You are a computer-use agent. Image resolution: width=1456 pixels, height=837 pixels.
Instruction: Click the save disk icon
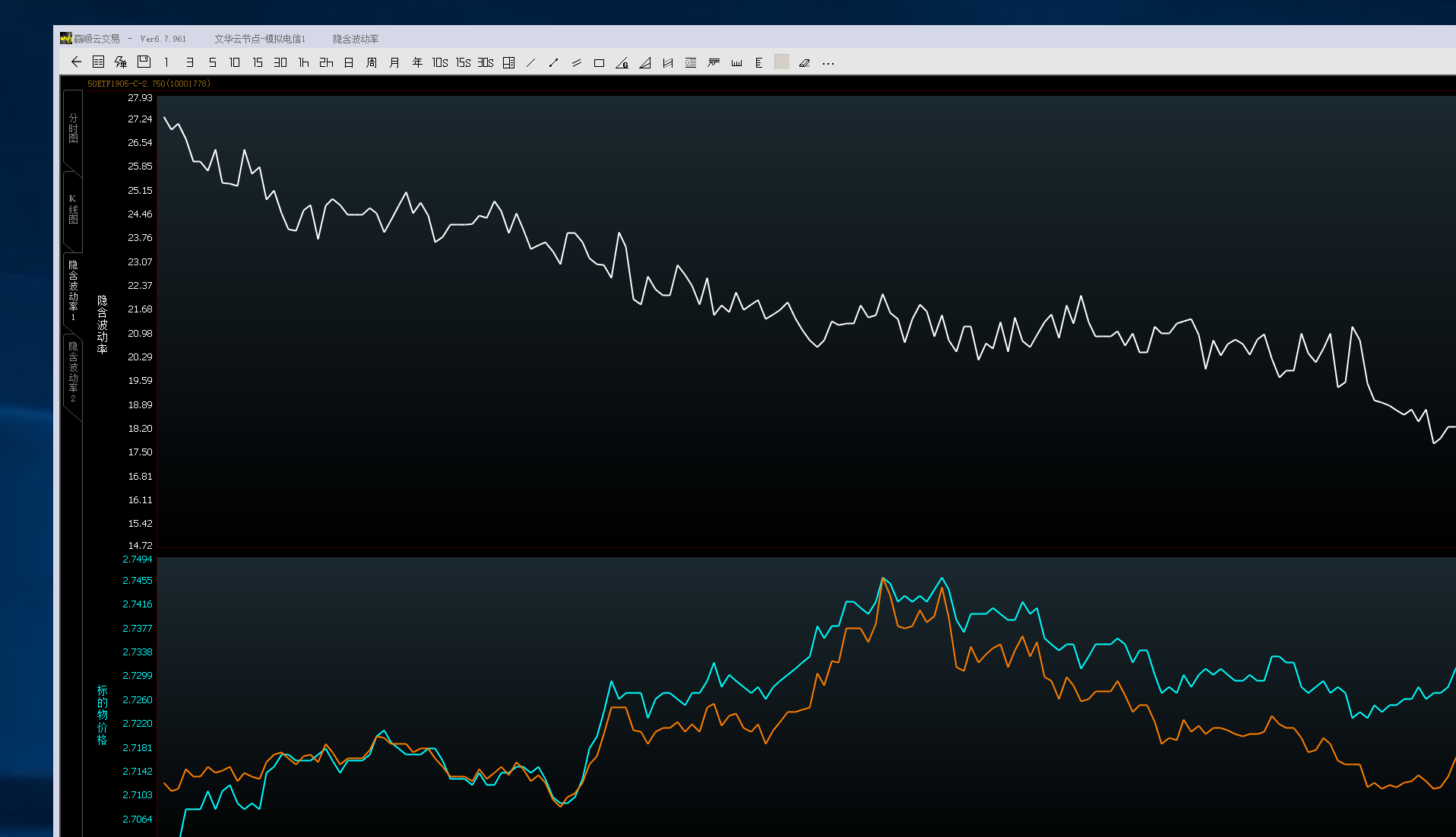tap(144, 62)
